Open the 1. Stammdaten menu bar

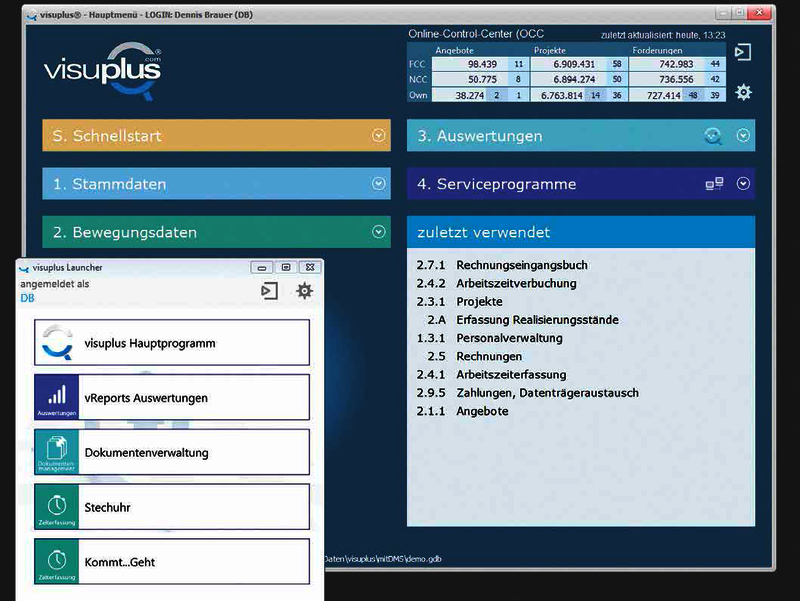click(216, 184)
